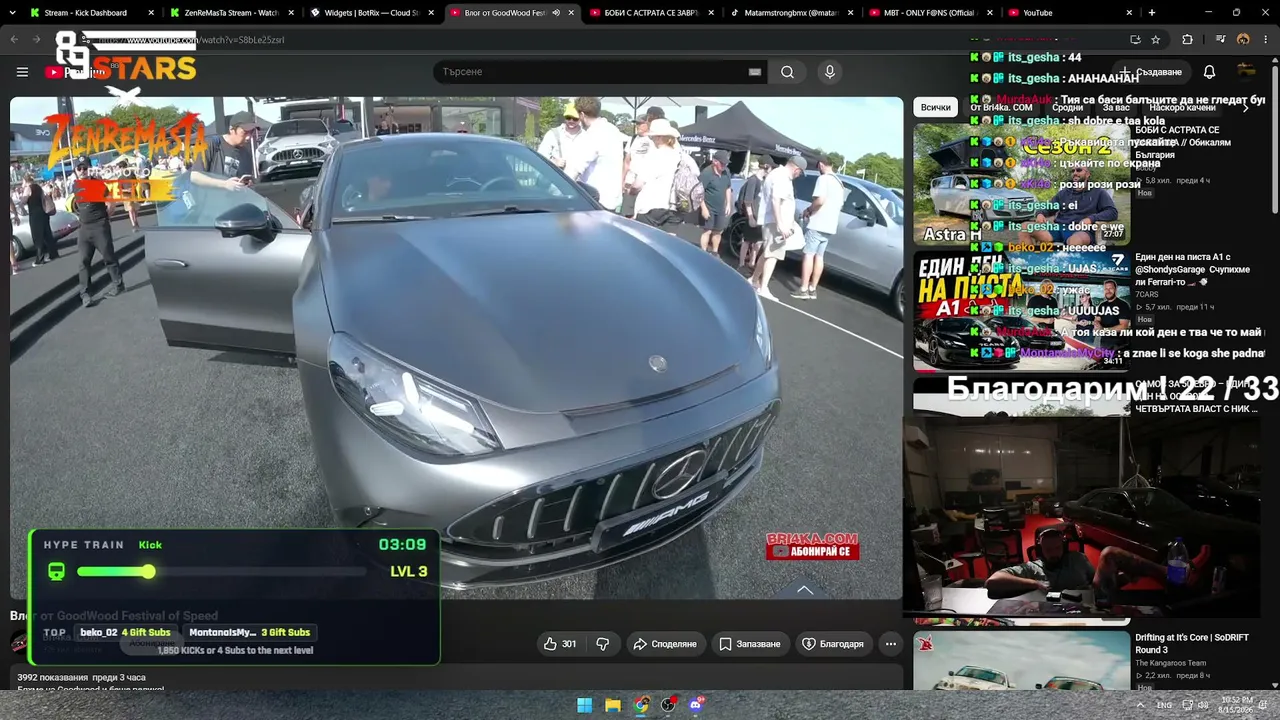The height and width of the screenshot is (720, 1280).
Task: Click the YouTube search magnifier button
Action: [787, 72]
